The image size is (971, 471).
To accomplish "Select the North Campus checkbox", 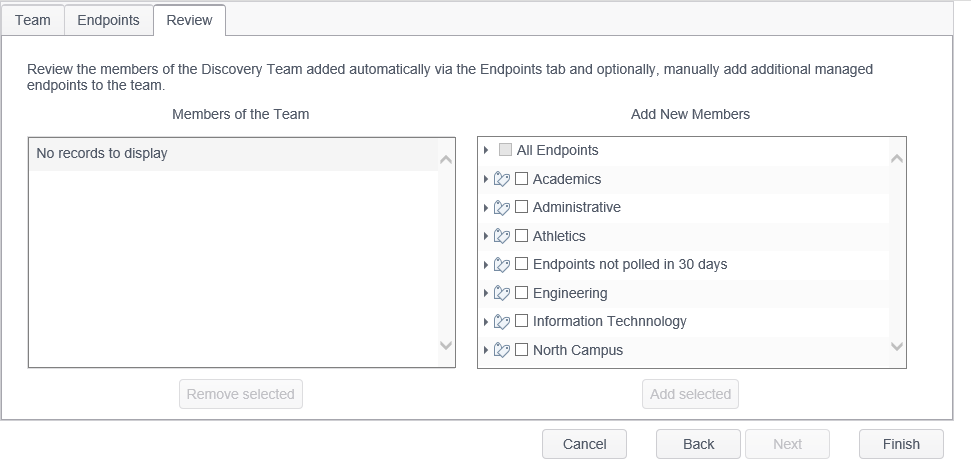I will coord(521,351).
